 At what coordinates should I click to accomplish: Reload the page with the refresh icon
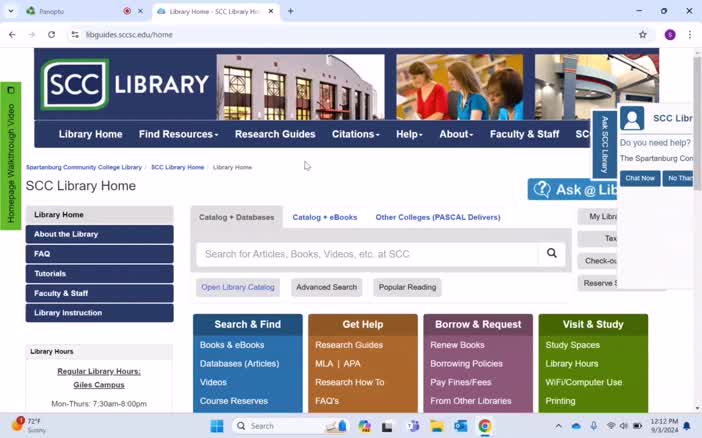tap(51, 34)
